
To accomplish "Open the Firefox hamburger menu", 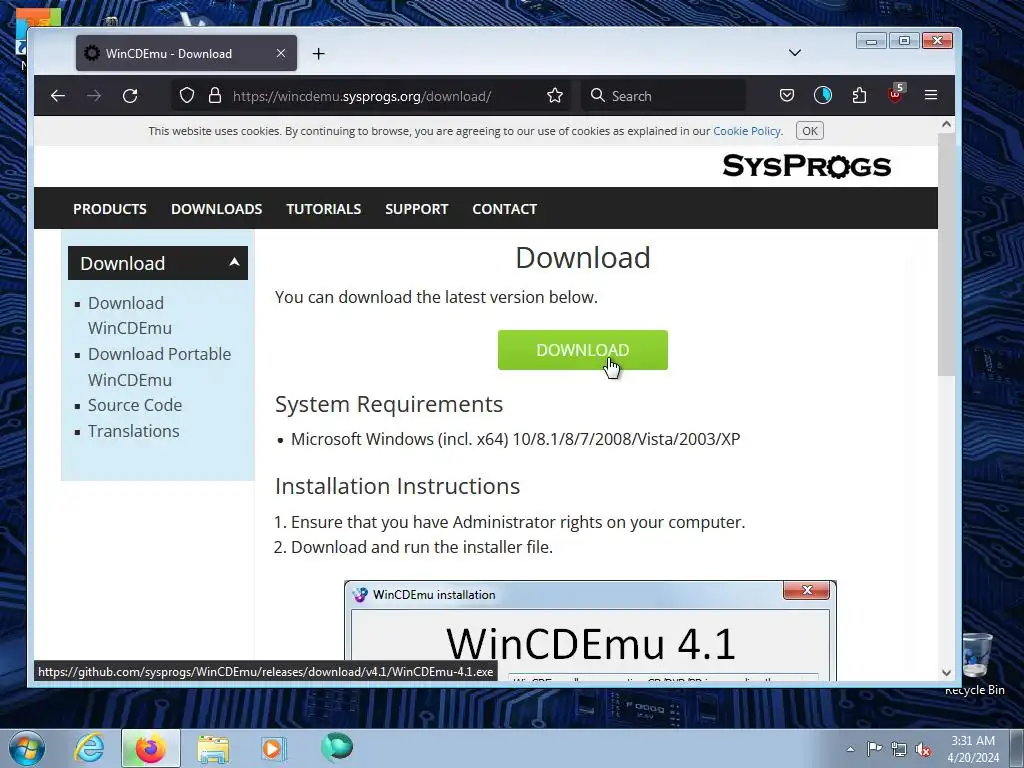I will coord(931,96).
